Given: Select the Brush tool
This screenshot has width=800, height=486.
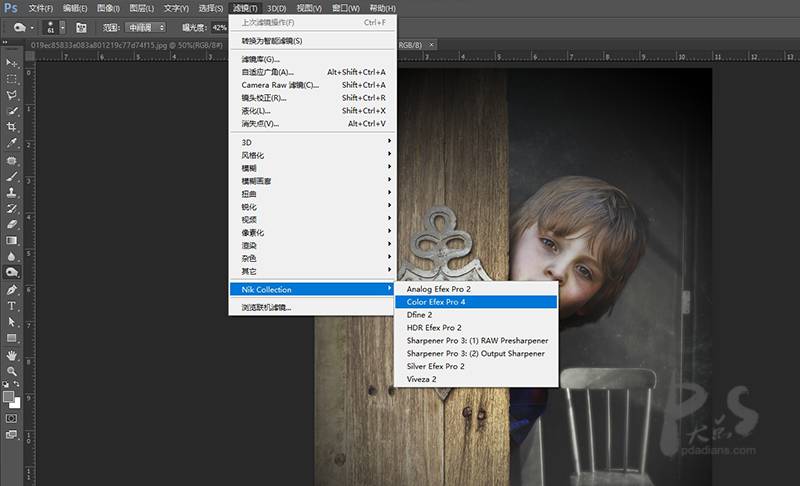Looking at the screenshot, I should (x=11, y=176).
